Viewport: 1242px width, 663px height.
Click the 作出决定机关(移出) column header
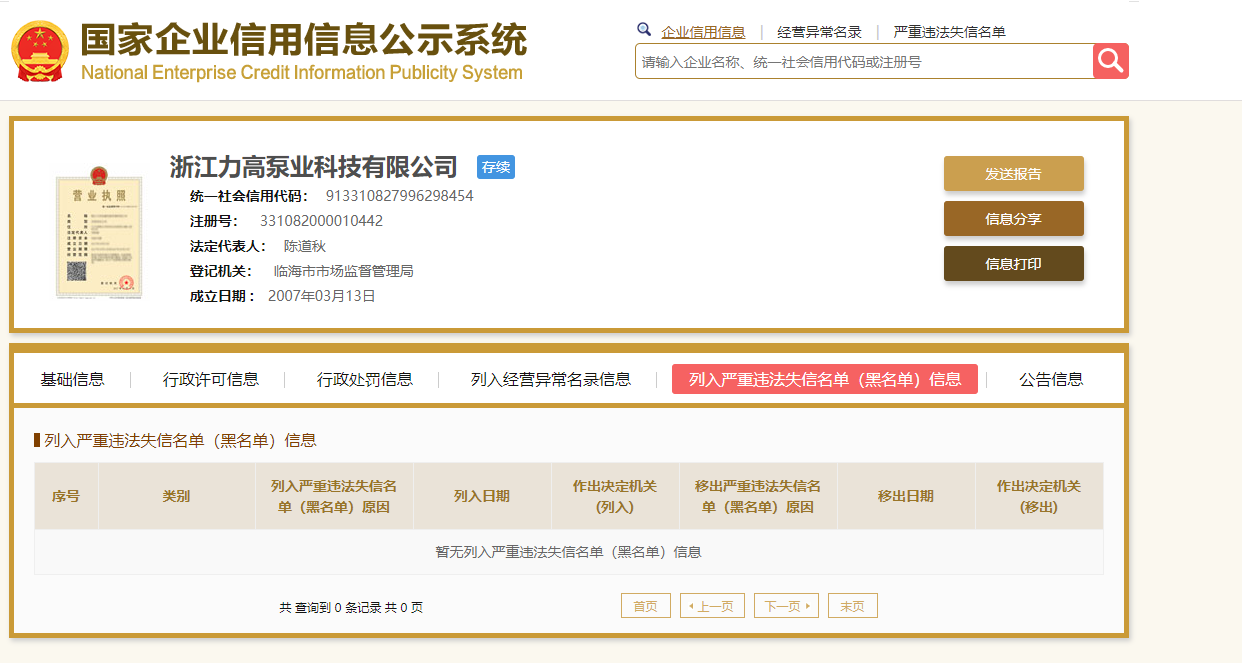pos(1039,496)
